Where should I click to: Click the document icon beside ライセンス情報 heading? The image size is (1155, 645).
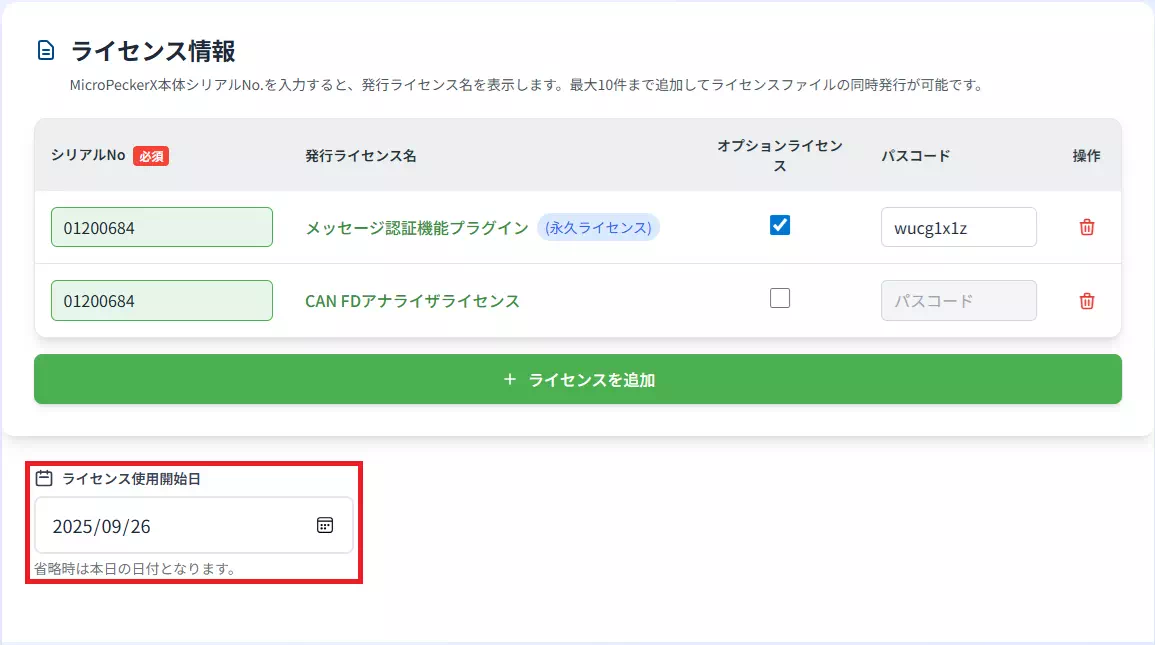pyautogui.click(x=44, y=46)
